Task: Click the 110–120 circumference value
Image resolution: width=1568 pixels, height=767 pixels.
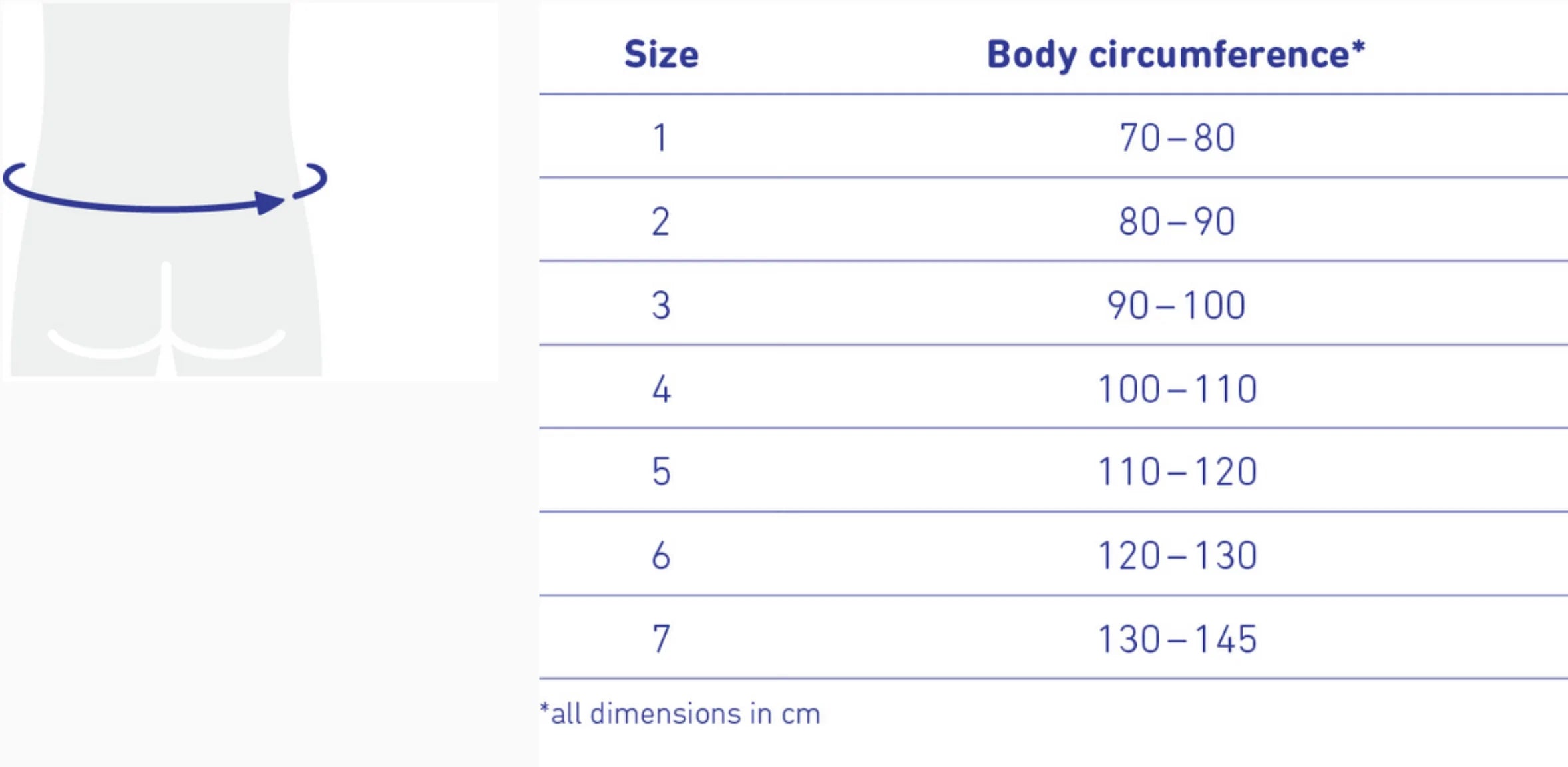Action: (x=1177, y=472)
